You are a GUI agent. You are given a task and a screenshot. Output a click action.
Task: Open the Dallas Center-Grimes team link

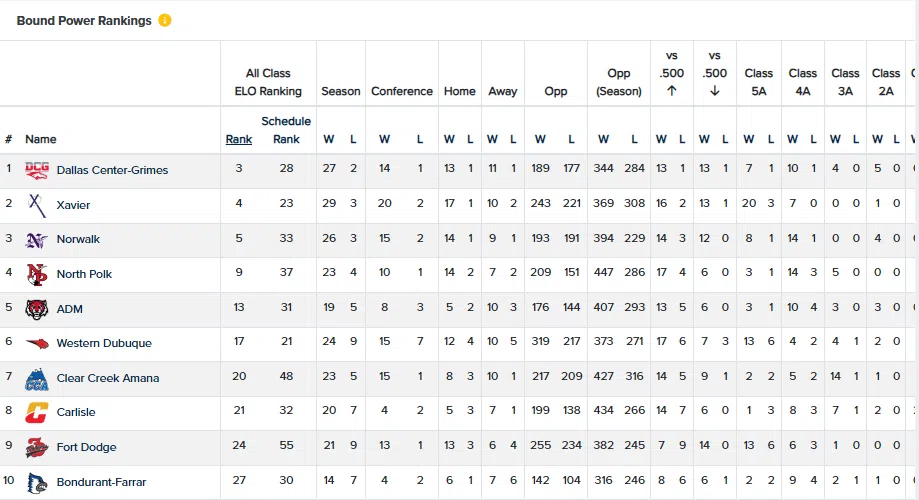tap(112, 170)
